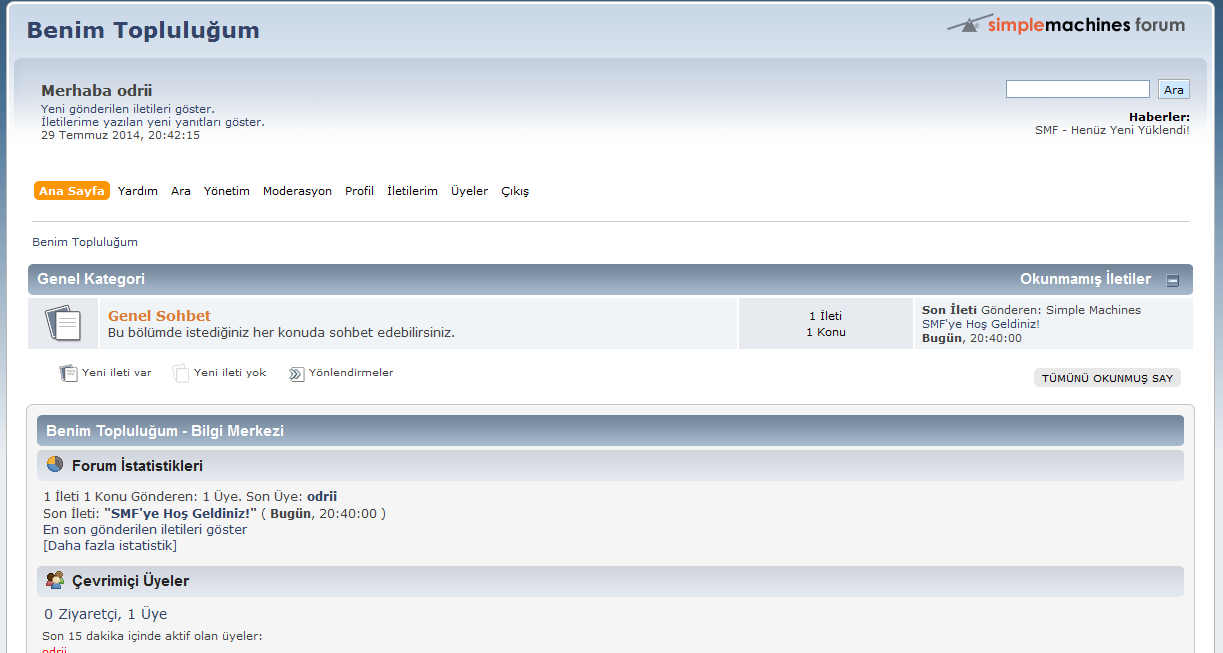The image size is (1223, 653).
Task: Click the '[Daha fazla istatistik]' link
Action: 110,545
